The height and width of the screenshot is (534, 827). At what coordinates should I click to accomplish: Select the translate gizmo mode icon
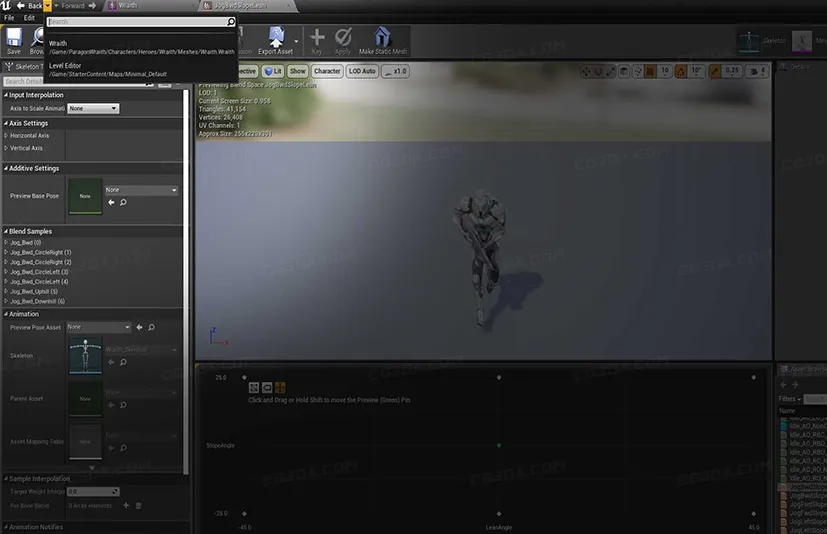point(586,71)
